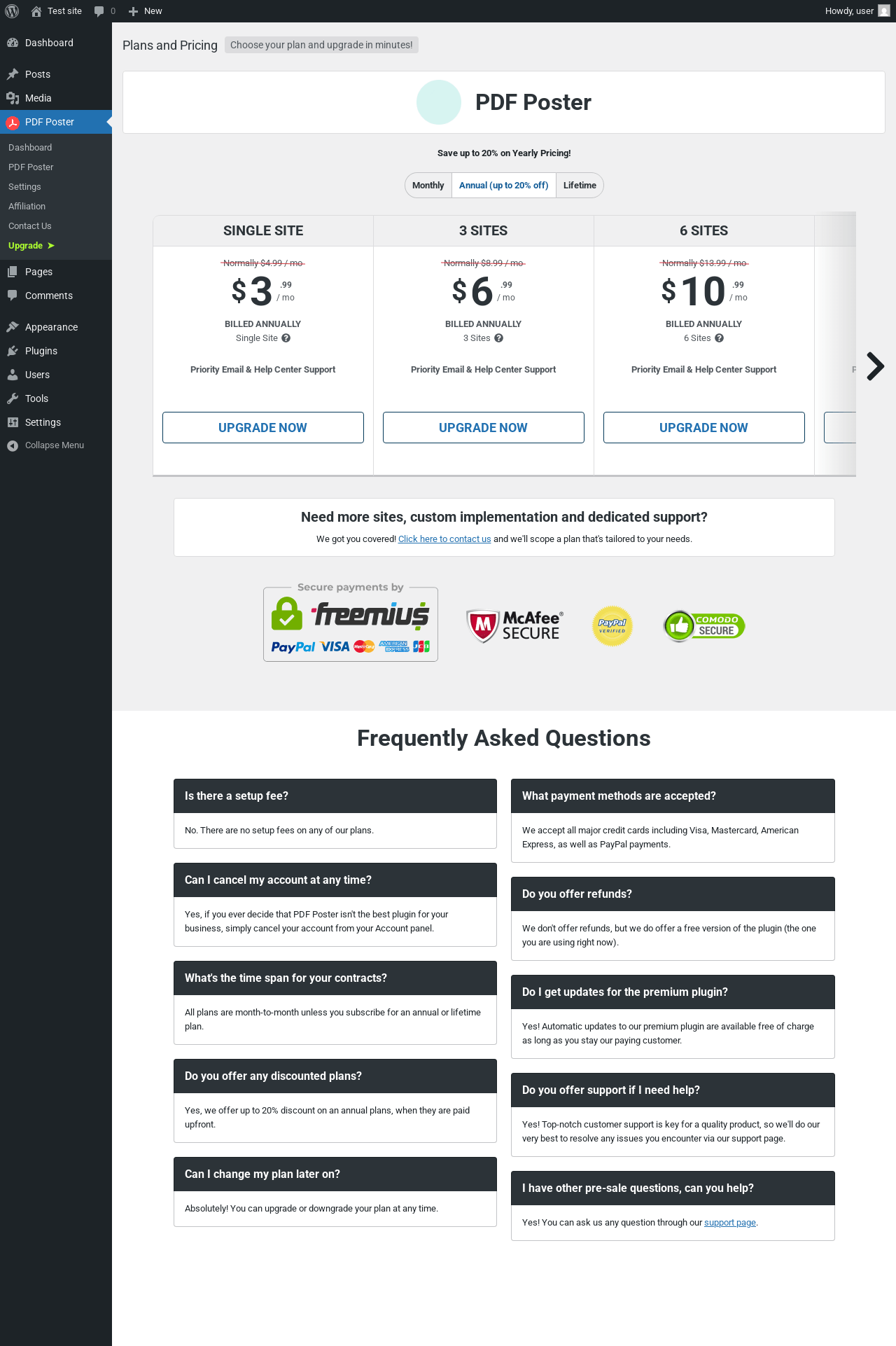Select Annual (up to 20% off) billing

tap(504, 186)
